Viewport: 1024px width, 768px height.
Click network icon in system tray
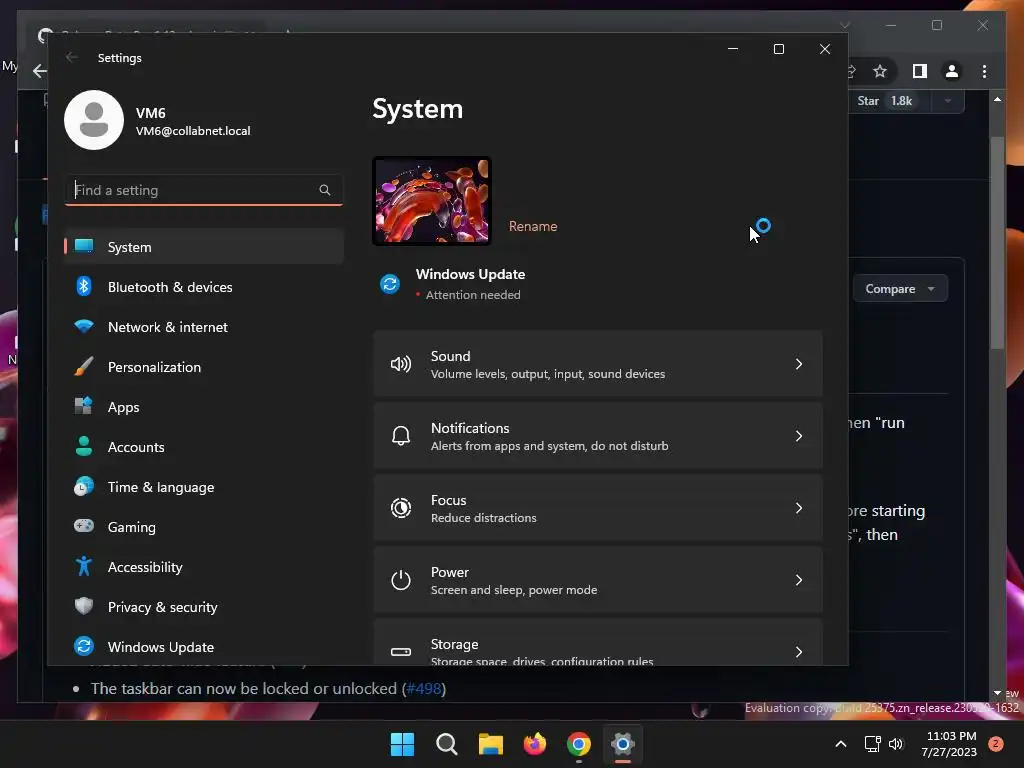(872, 744)
